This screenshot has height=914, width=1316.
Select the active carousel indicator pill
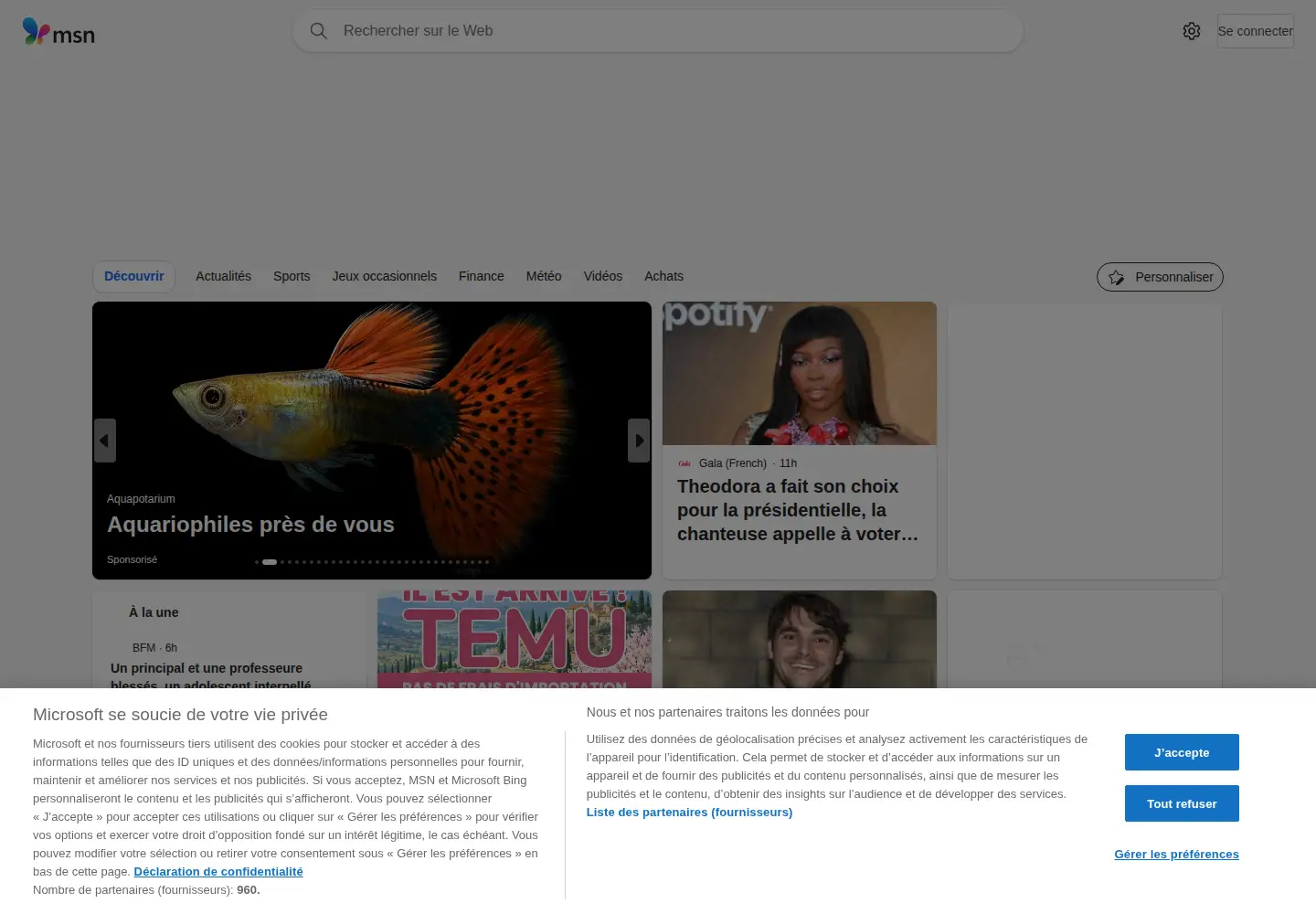point(270,562)
